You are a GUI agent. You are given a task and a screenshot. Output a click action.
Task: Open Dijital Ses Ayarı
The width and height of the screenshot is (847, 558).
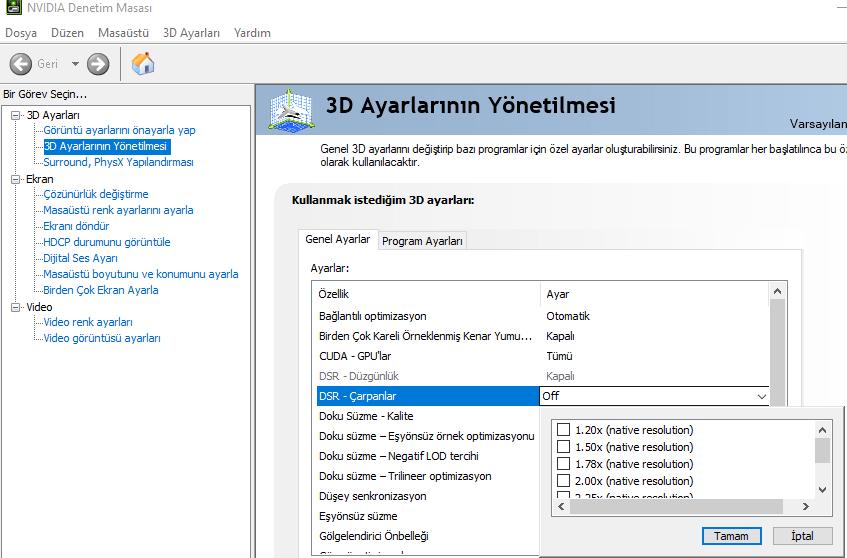pyautogui.click(x=80, y=258)
